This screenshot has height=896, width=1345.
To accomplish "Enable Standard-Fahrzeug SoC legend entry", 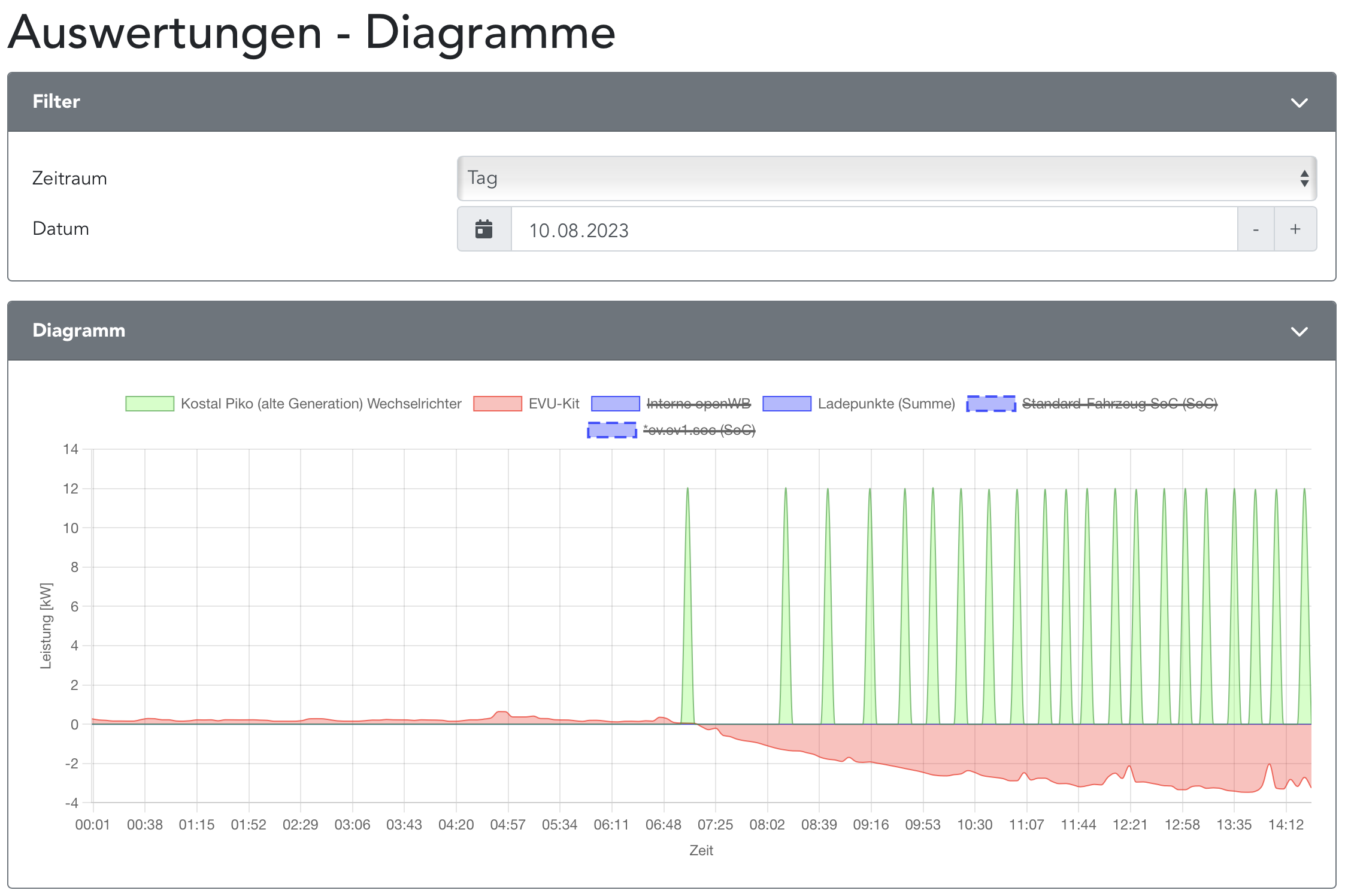I will point(1119,404).
